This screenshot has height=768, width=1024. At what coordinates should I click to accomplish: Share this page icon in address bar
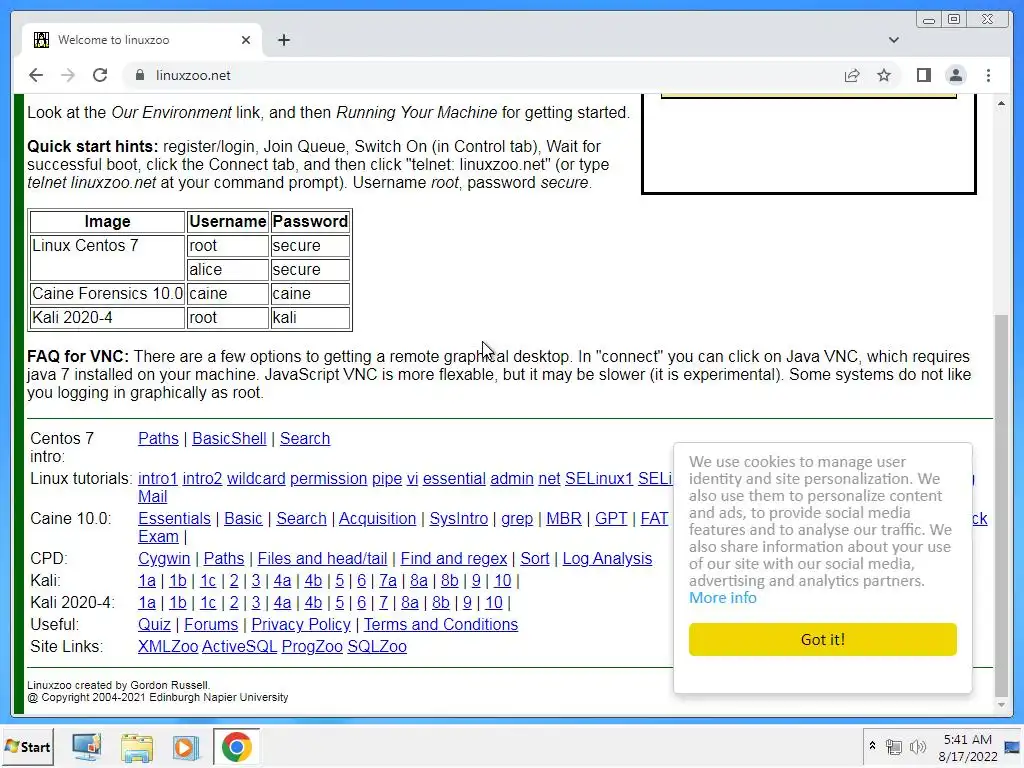(852, 75)
